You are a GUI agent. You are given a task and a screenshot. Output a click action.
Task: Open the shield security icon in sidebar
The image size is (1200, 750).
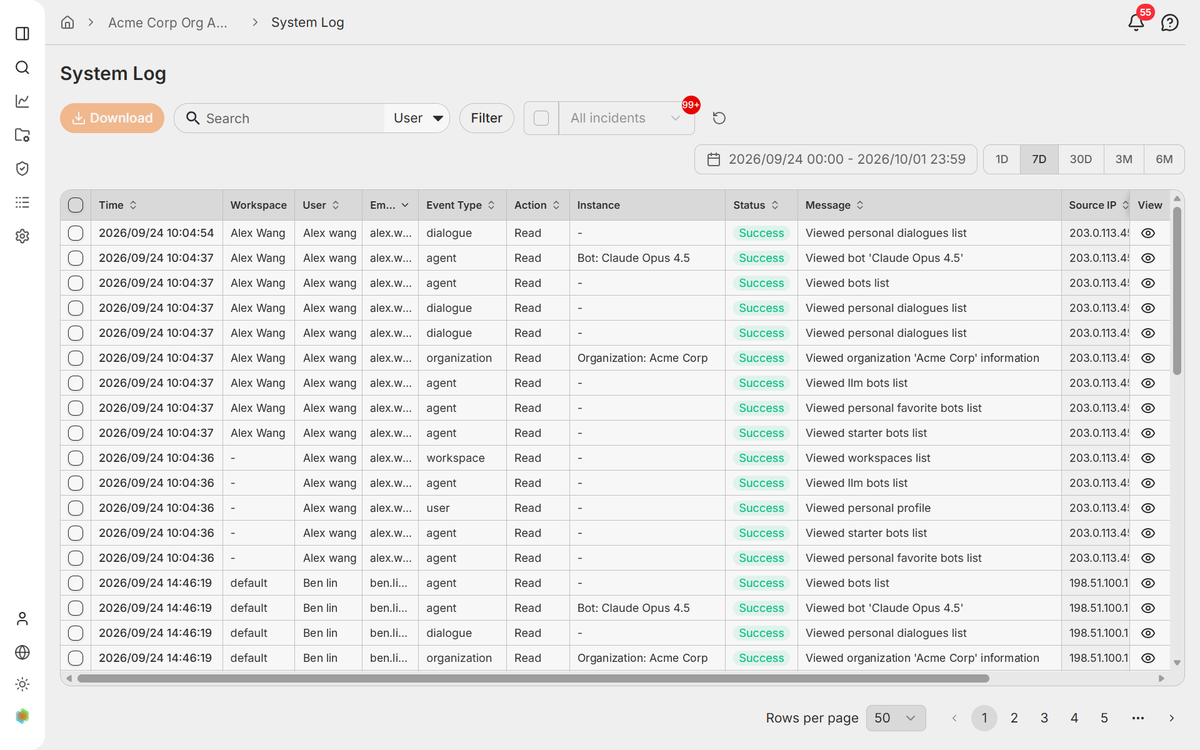pyautogui.click(x=22, y=169)
